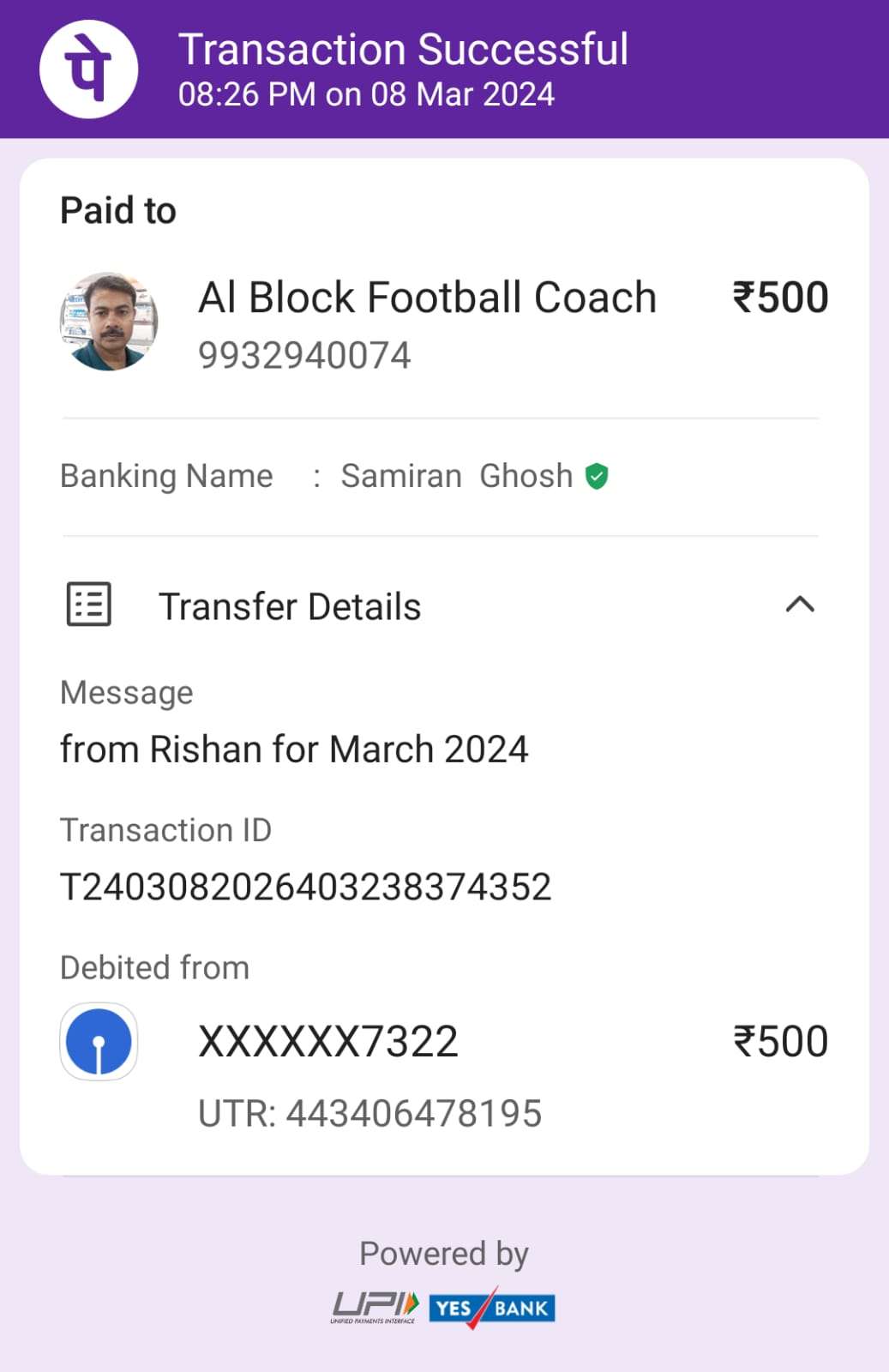The image size is (889, 1372).
Task: Tap the phone number 9932940074
Action: click(x=304, y=356)
